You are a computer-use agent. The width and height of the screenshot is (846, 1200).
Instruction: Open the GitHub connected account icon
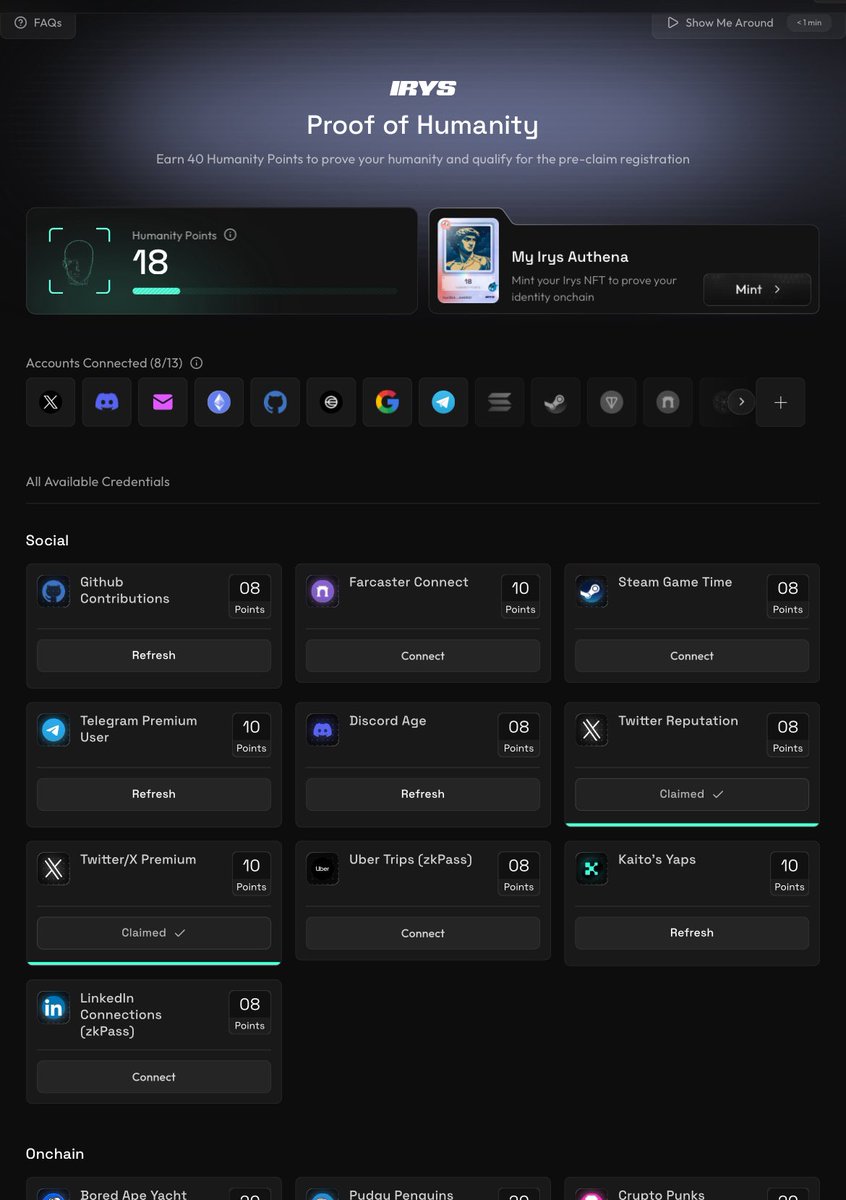coord(275,402)
